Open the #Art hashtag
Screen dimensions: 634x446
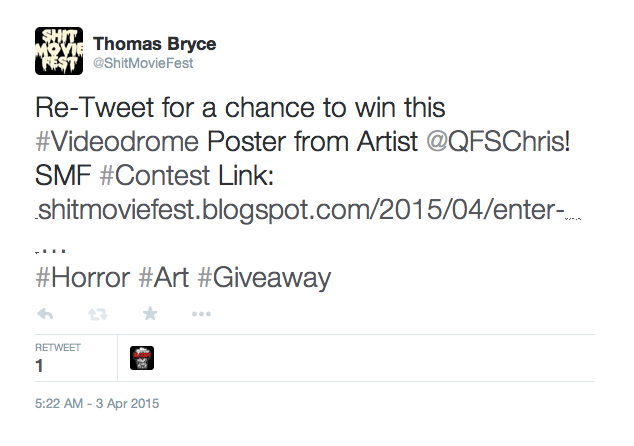(163, 278)
